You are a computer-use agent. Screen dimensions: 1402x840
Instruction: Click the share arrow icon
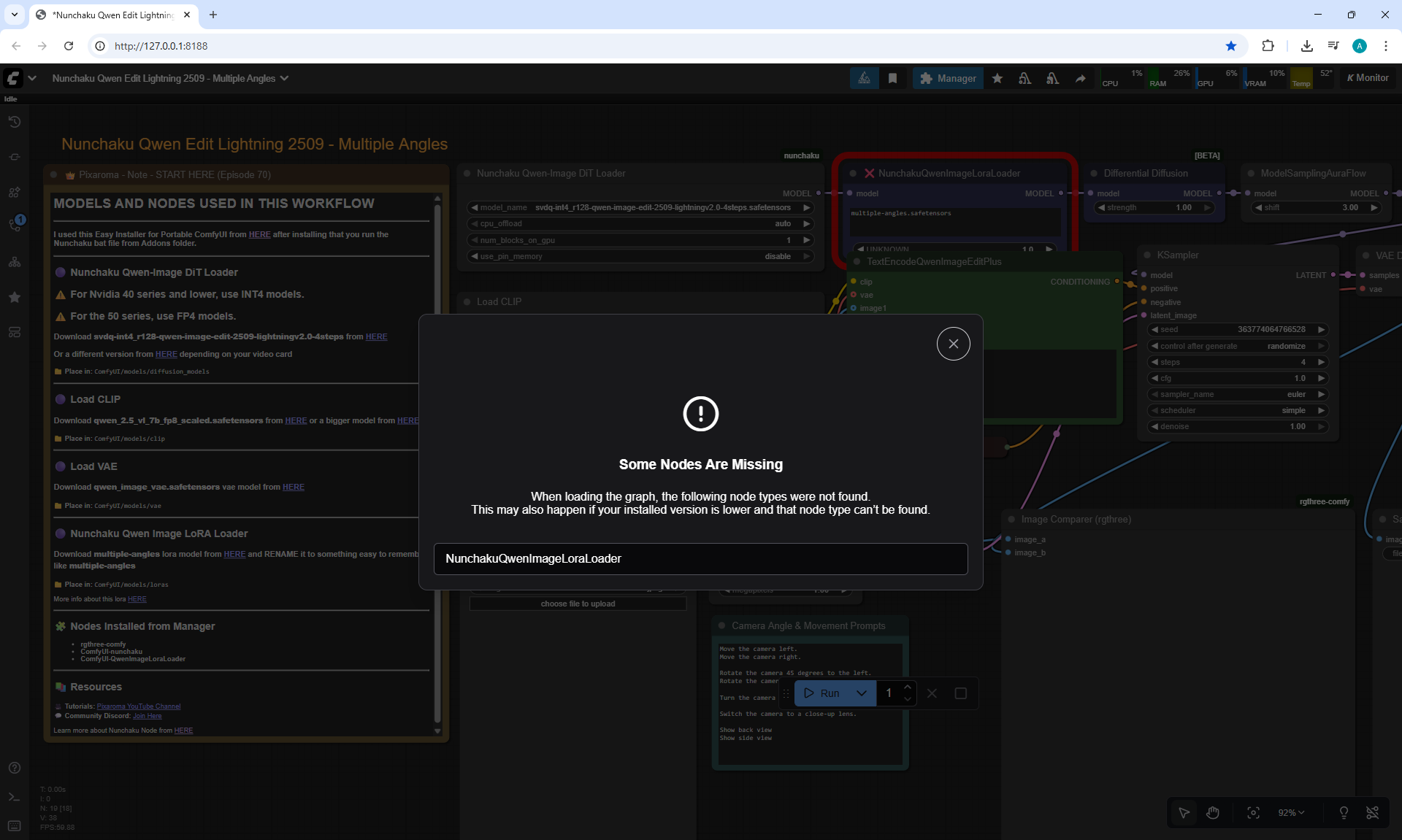[1080, 78]
